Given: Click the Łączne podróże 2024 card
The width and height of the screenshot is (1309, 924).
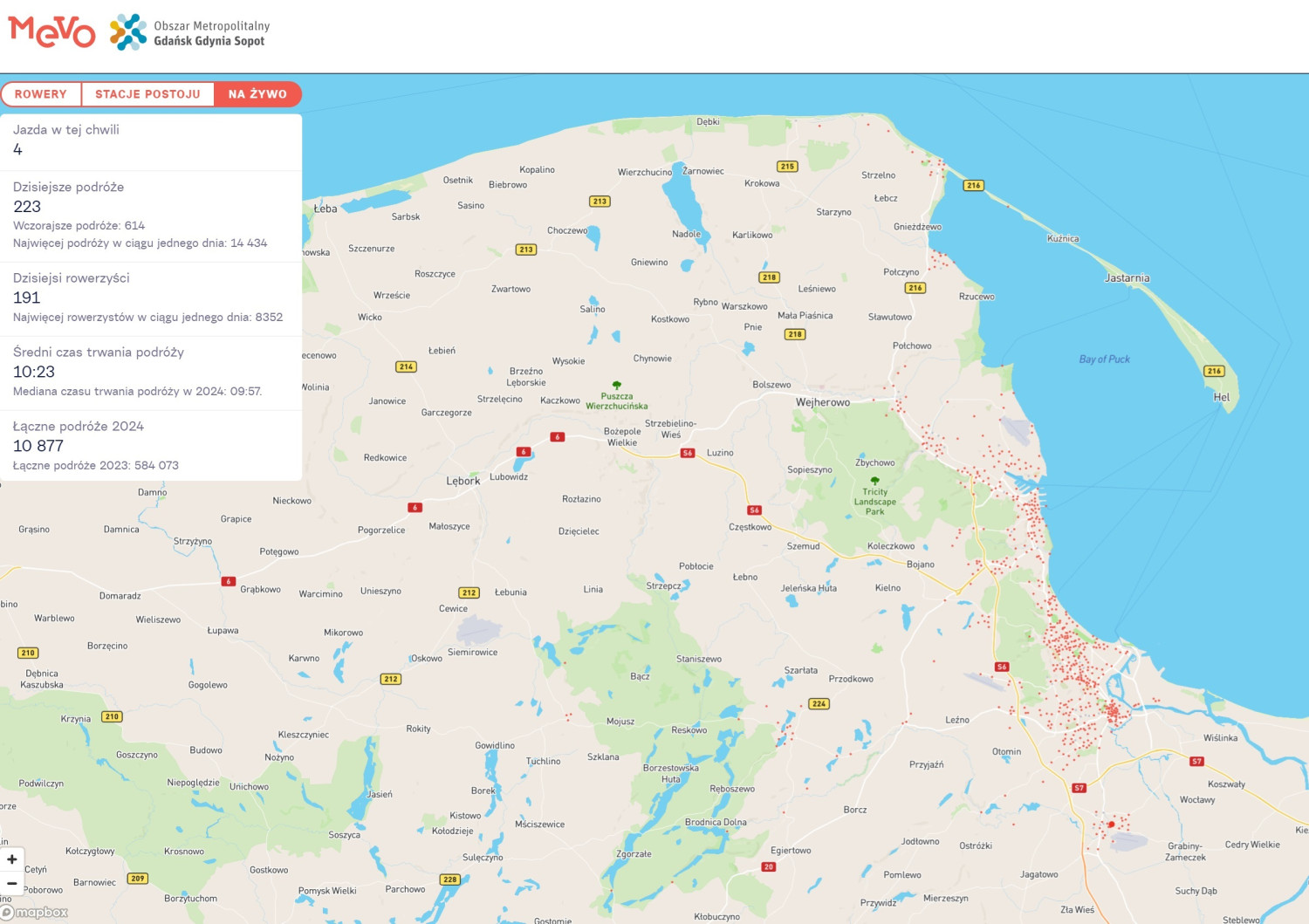Looking at the screenshot, I should 151,445.
